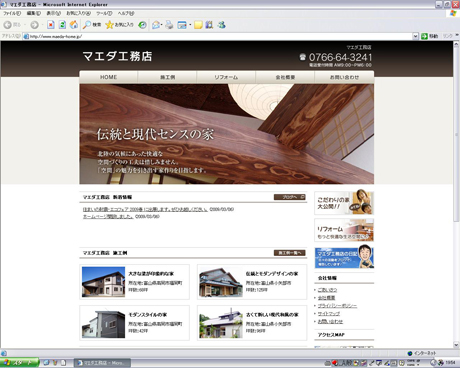Click the Research books toolbar icon
This screenshot has height=368, width=460.
click(x=209, y=25)
